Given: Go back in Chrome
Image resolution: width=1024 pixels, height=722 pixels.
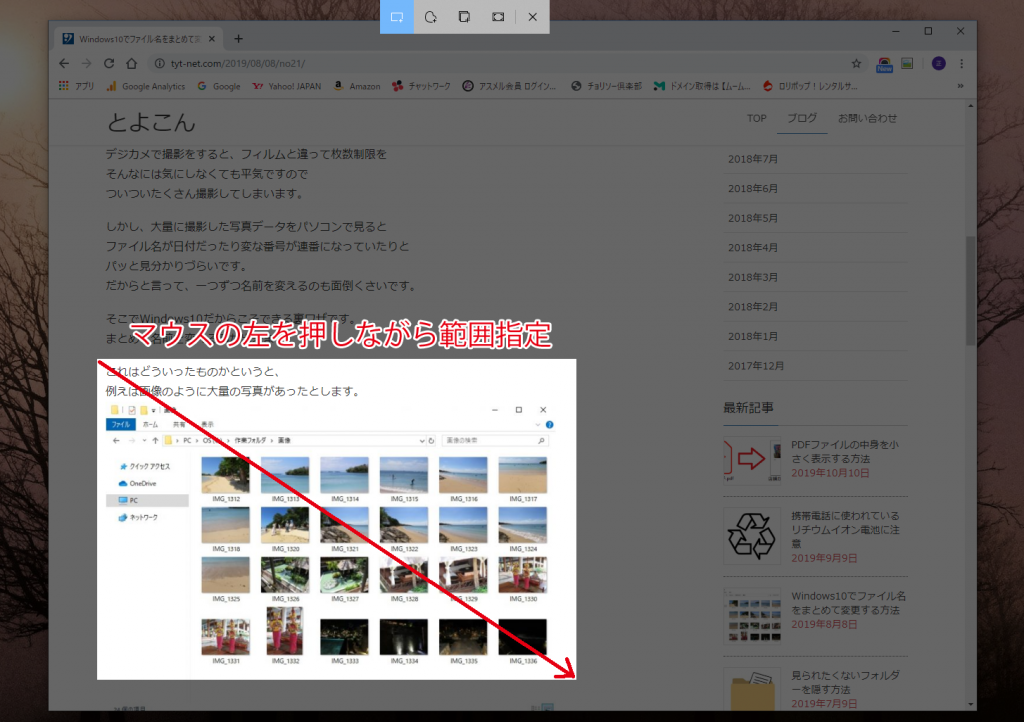Looking at the screenshot, I should point(64,63).
